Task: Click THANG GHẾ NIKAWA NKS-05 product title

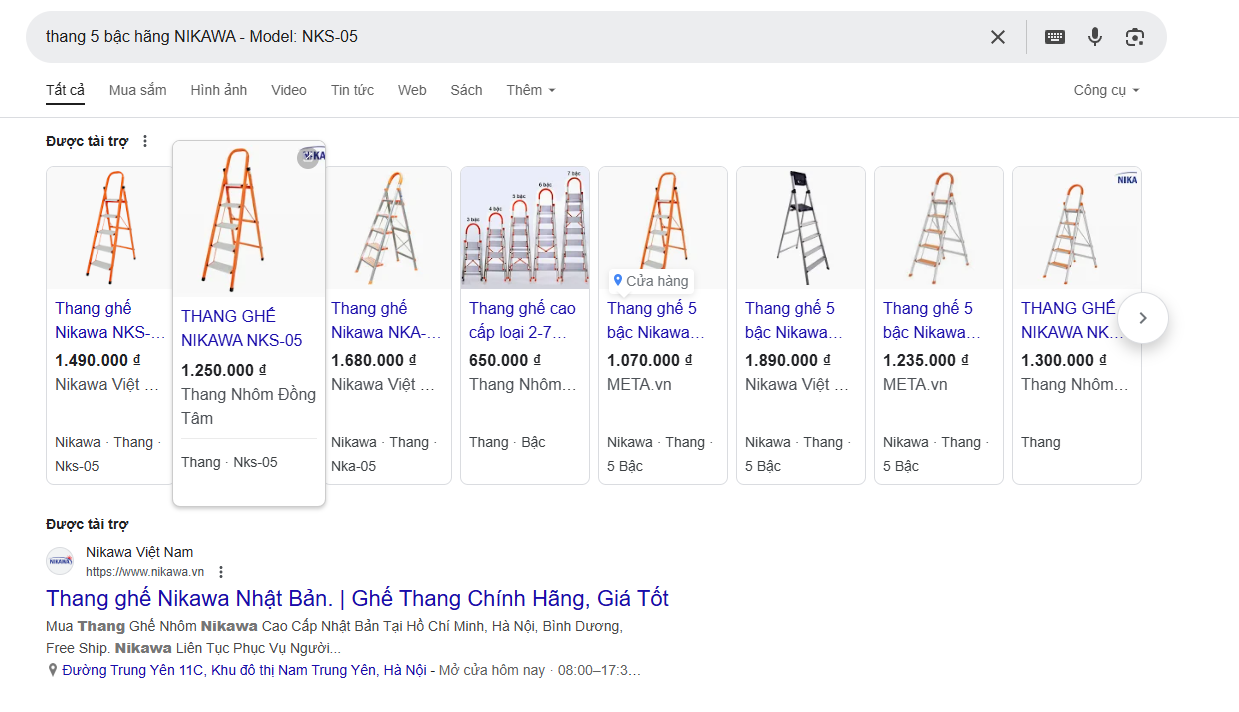Action: (241, 328)
